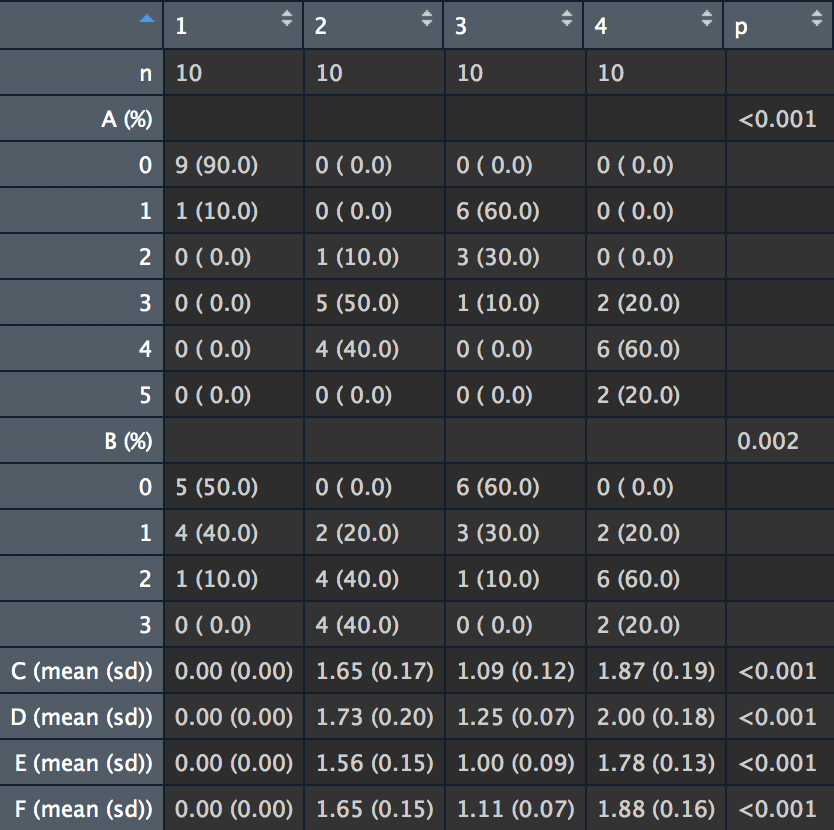Select the '9 (90.0)' cell
Viewport: 834px width, 830px height.
point(233,164)
